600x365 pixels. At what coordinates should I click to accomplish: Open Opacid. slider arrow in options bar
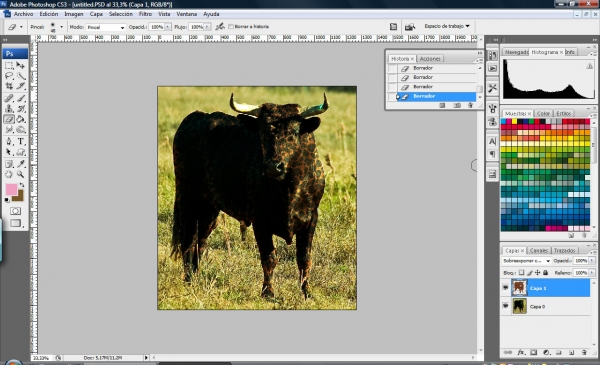[168, 27]
